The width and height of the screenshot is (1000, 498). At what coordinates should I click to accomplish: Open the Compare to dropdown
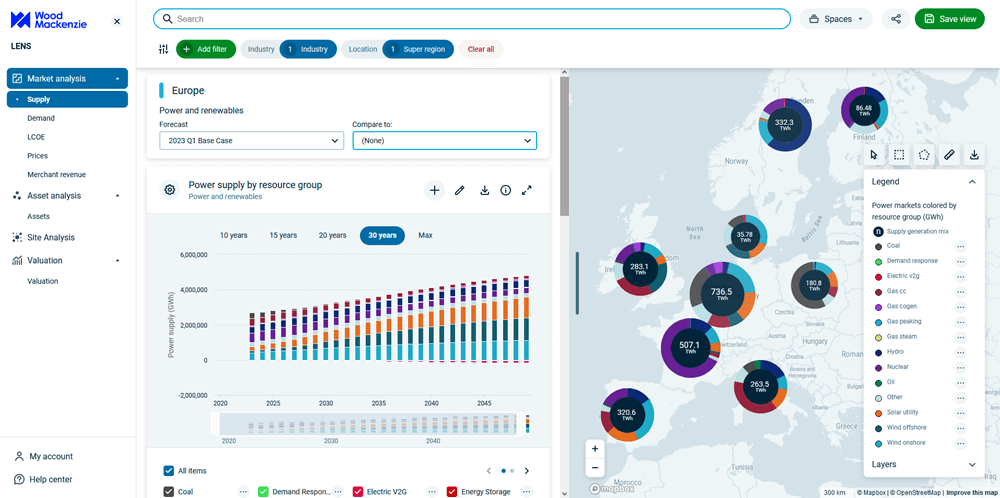coord(445,140)
